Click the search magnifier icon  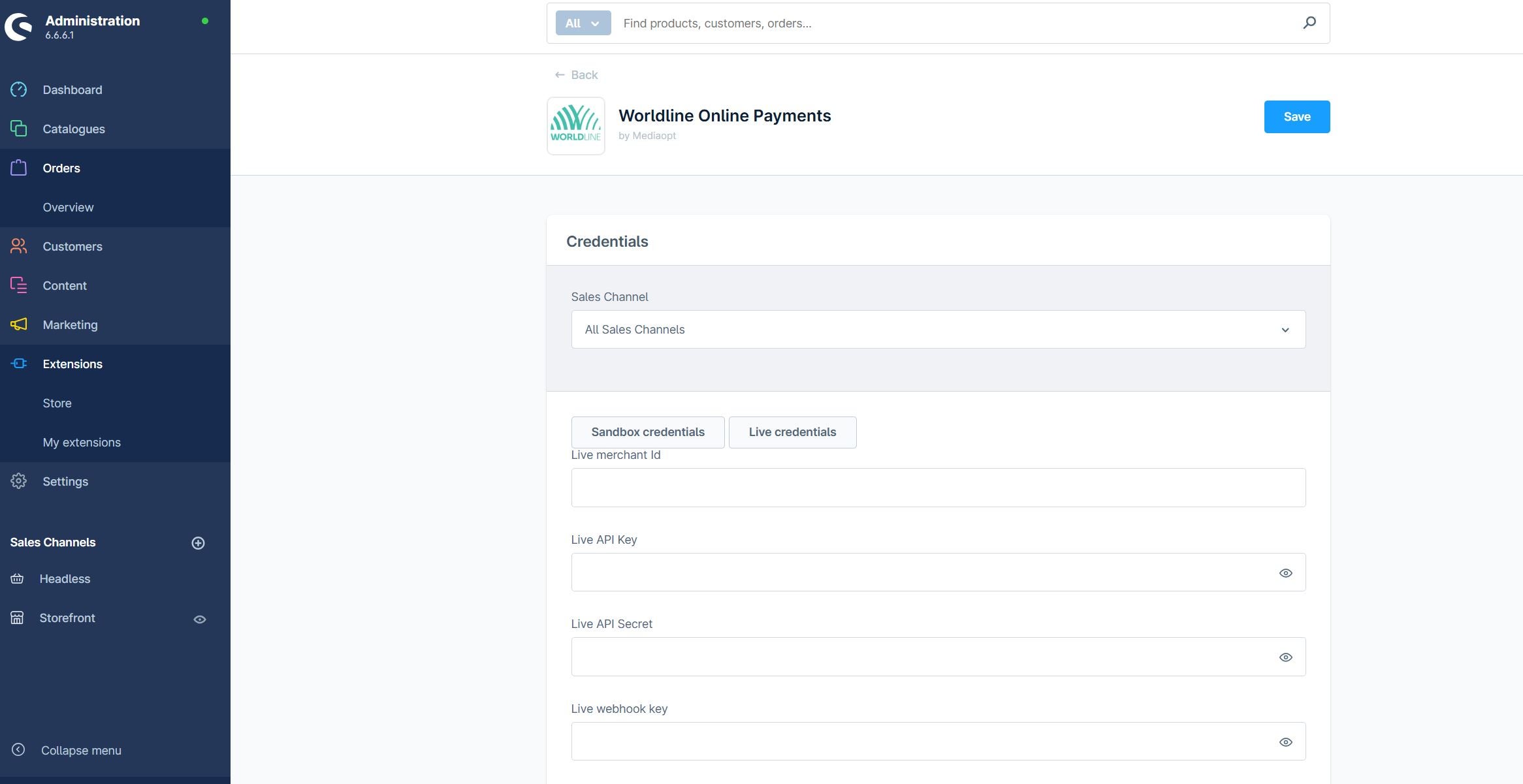coord(1309,23)
